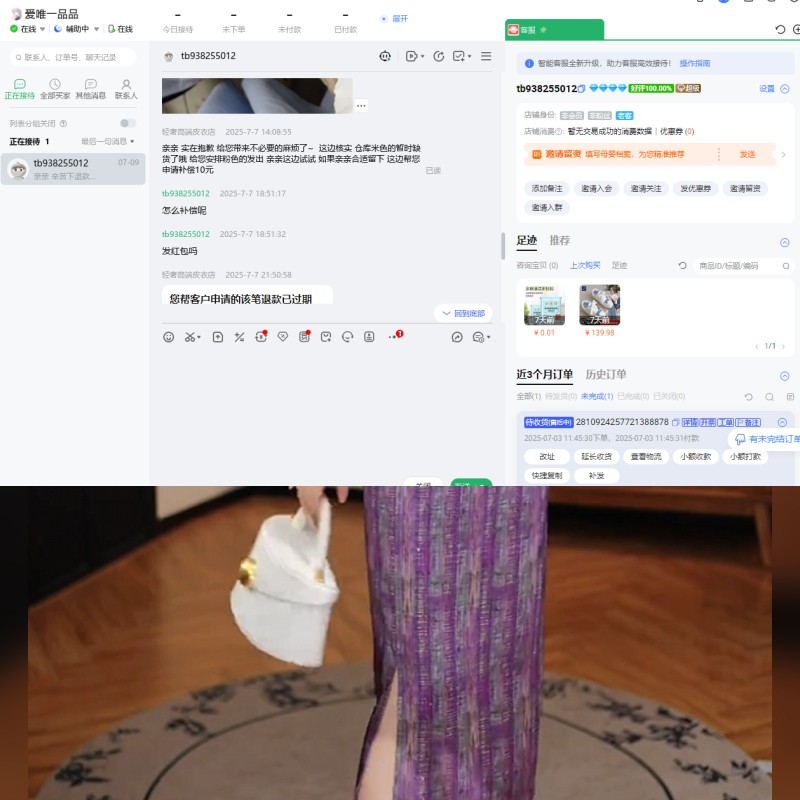The height and width of the screenshot is (800, 800).
Task: Open the 最后一句消息 sort dropdown
Action: (108, 141)
